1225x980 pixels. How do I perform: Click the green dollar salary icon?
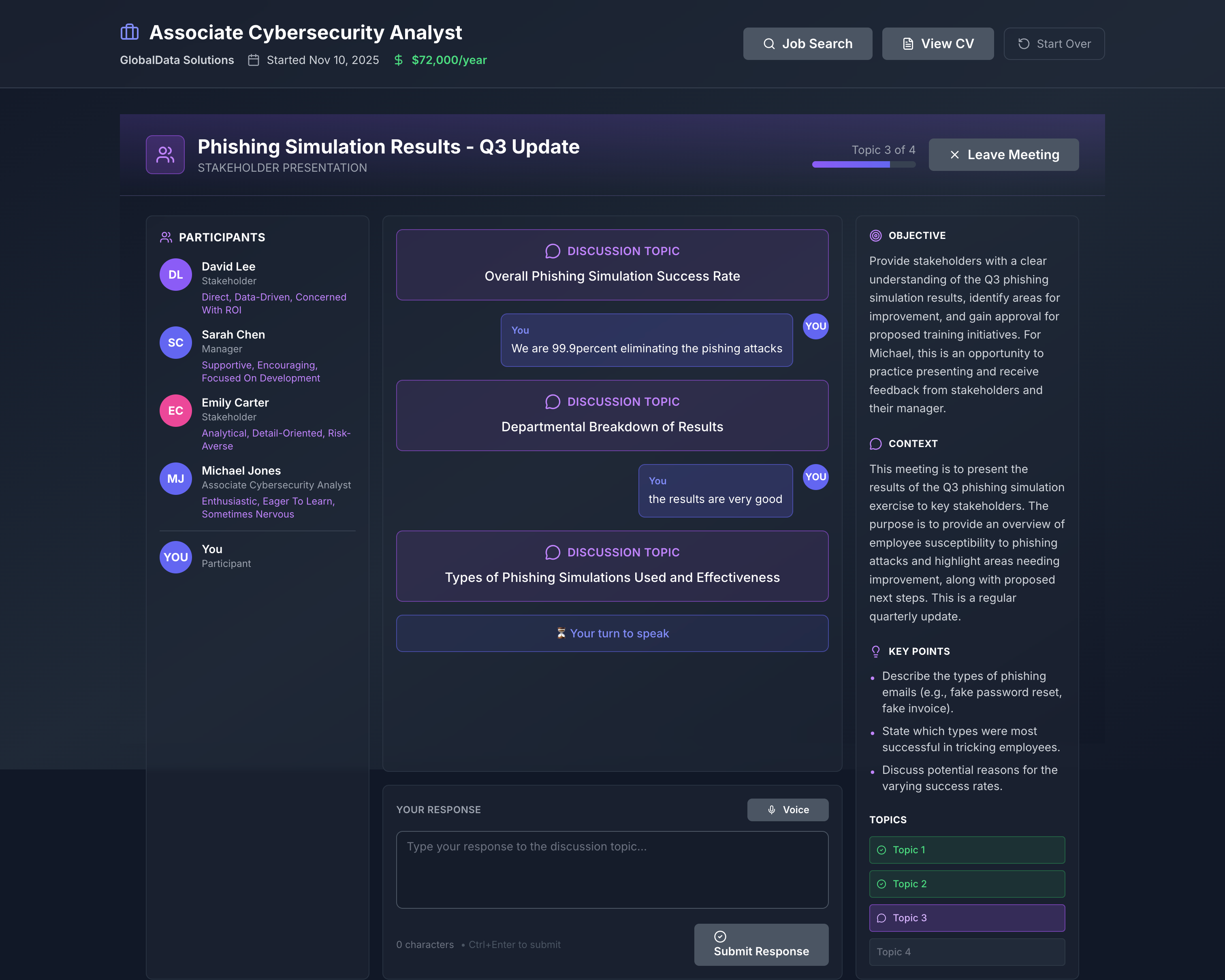398,60
